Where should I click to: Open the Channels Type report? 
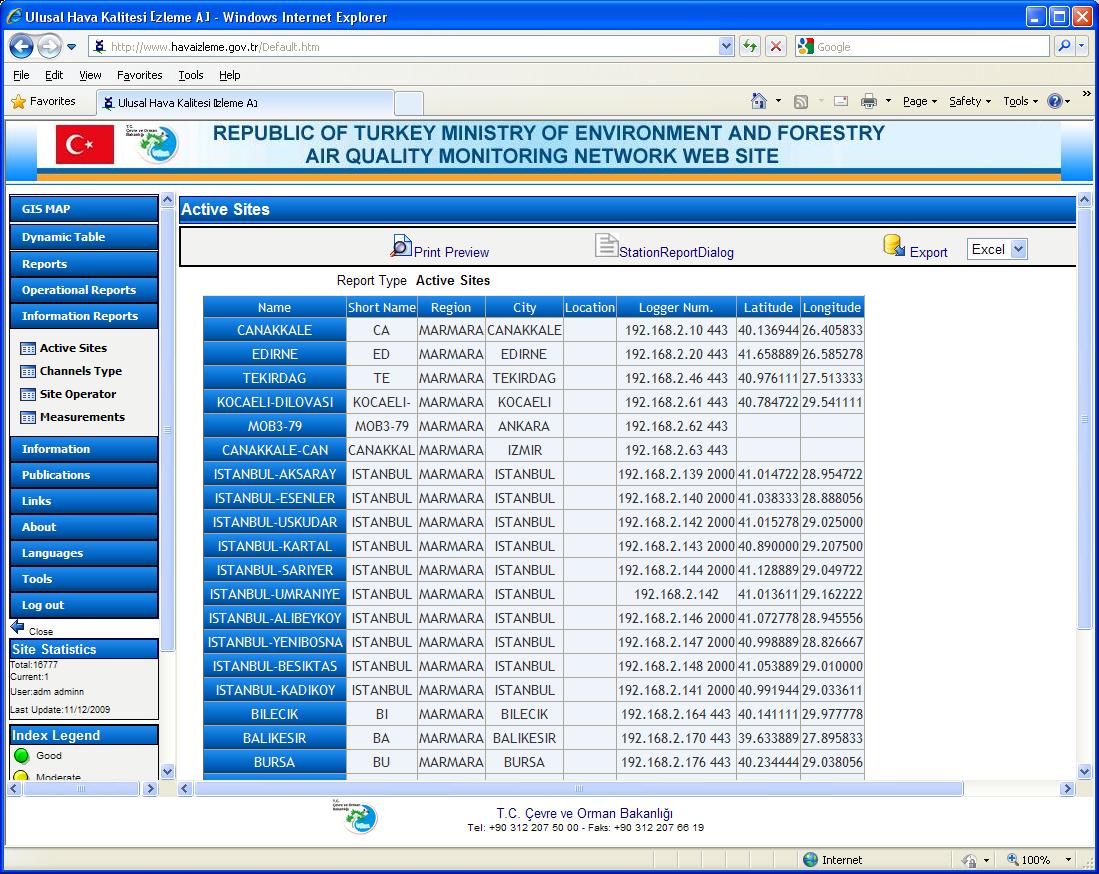tap(80, 370)
